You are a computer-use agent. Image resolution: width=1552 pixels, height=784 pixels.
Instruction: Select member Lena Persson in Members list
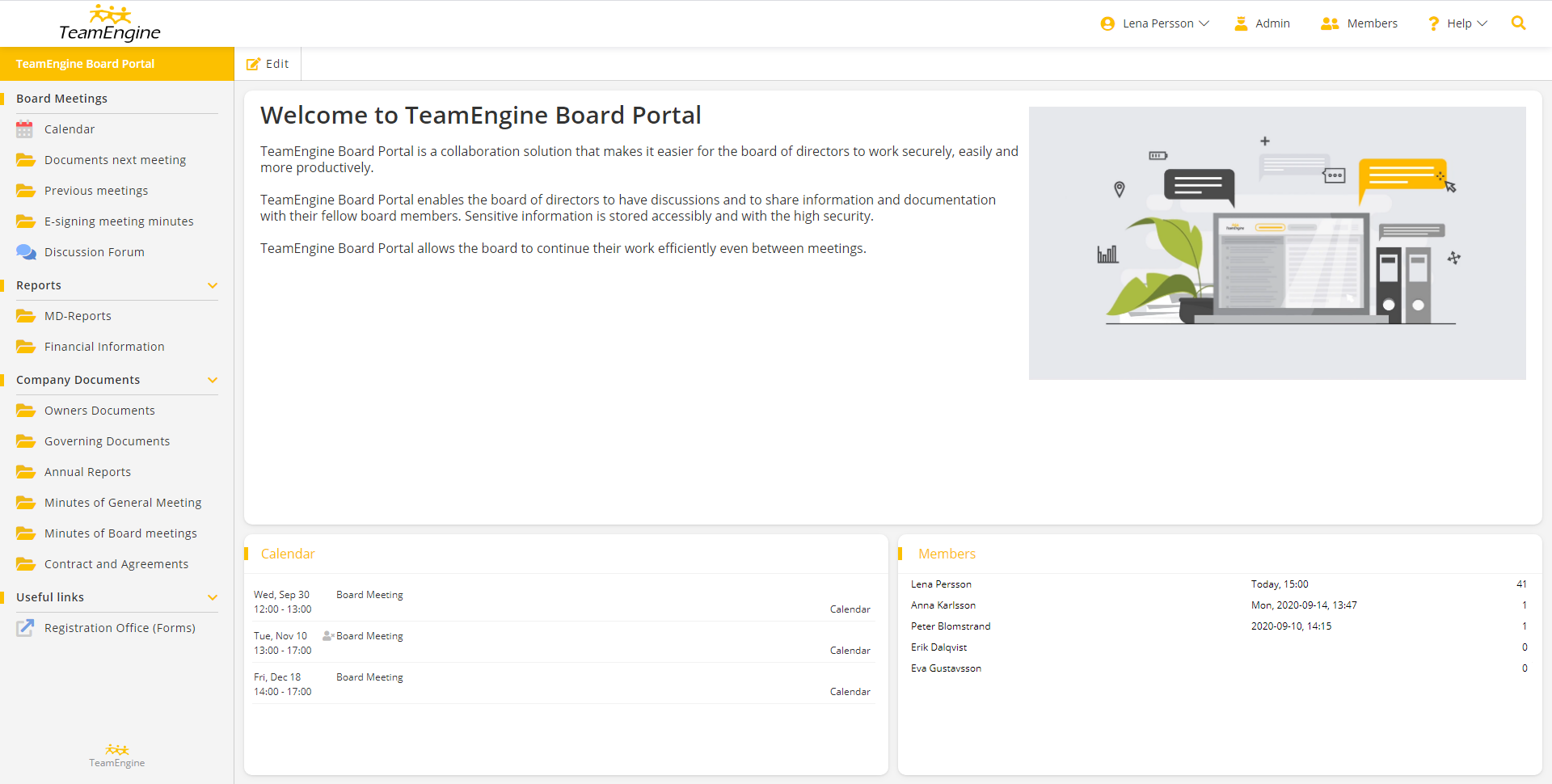click(941, 584)
